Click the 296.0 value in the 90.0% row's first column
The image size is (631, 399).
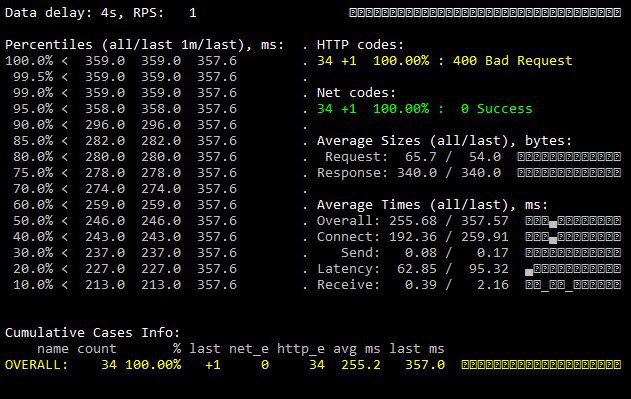[x=105, y=125]
